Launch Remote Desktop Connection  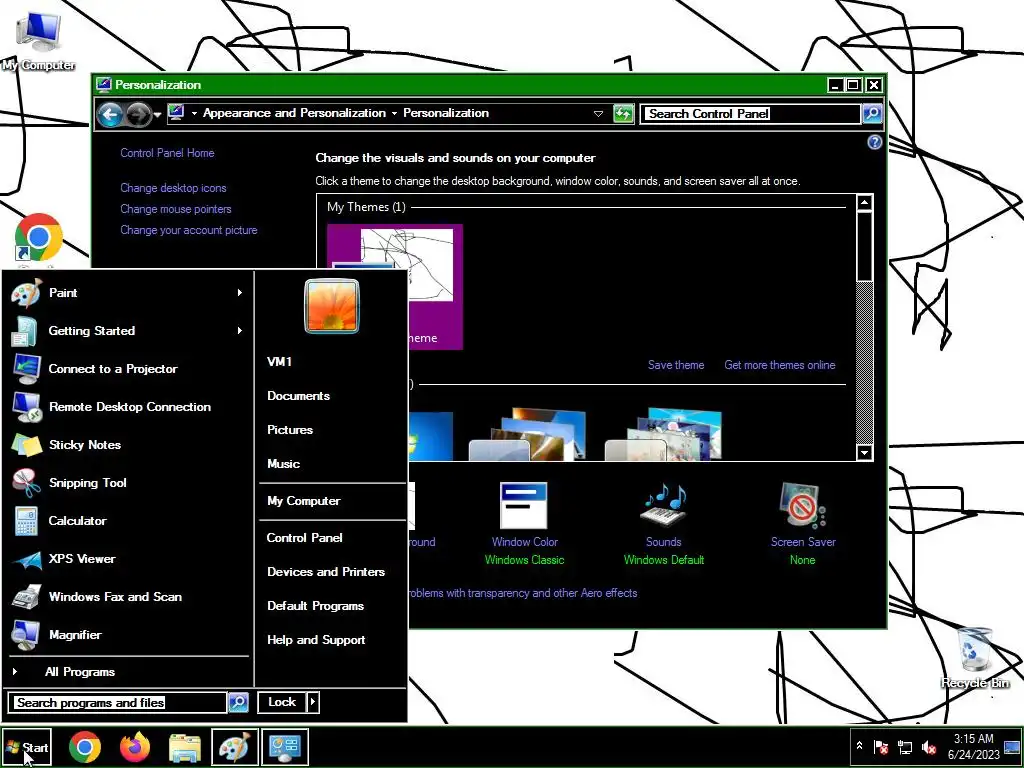[x=128, y=407]
